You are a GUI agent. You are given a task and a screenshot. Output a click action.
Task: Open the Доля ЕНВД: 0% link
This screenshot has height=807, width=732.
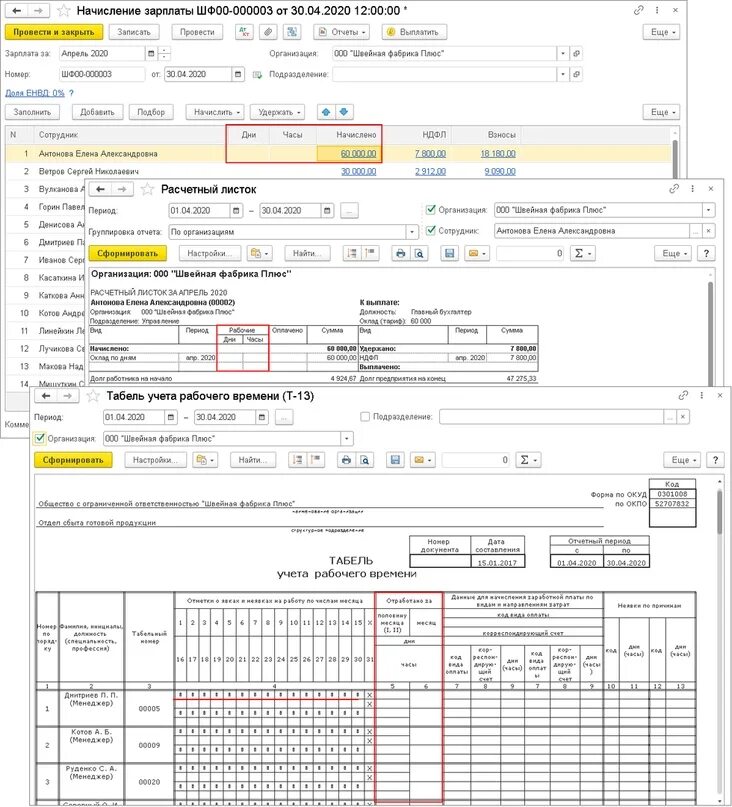35,93
